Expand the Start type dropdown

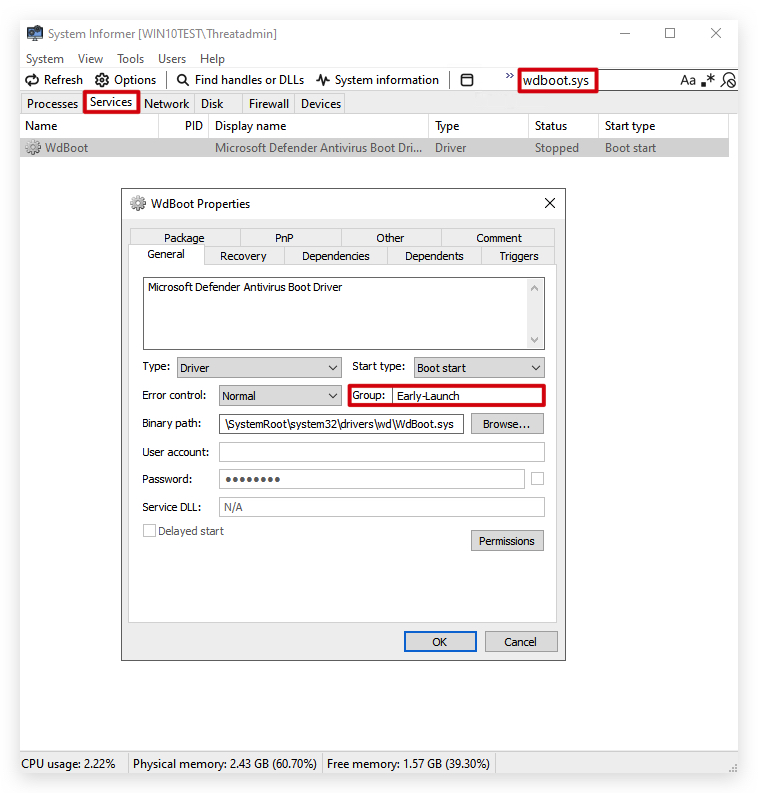tap(479, 368)
